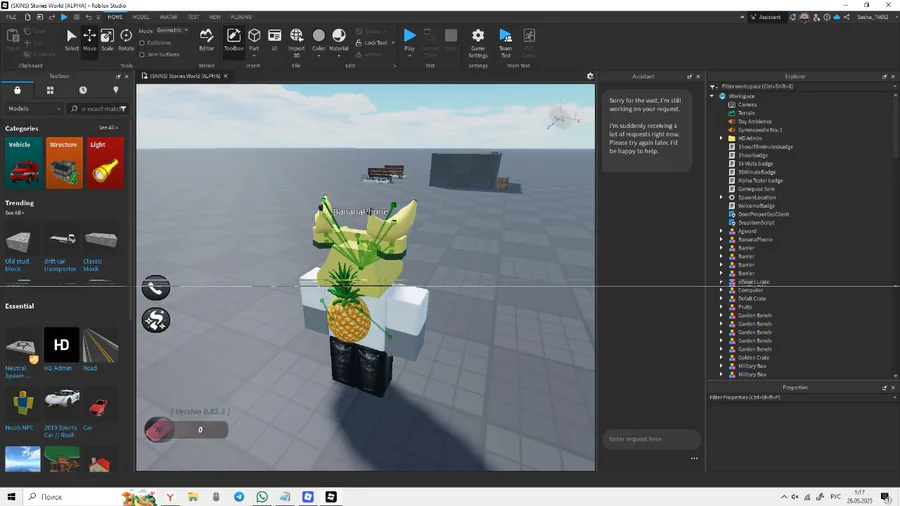Open the Material picker
The width and height of the screenshot is (900, 506).
(x=339, y=39)
